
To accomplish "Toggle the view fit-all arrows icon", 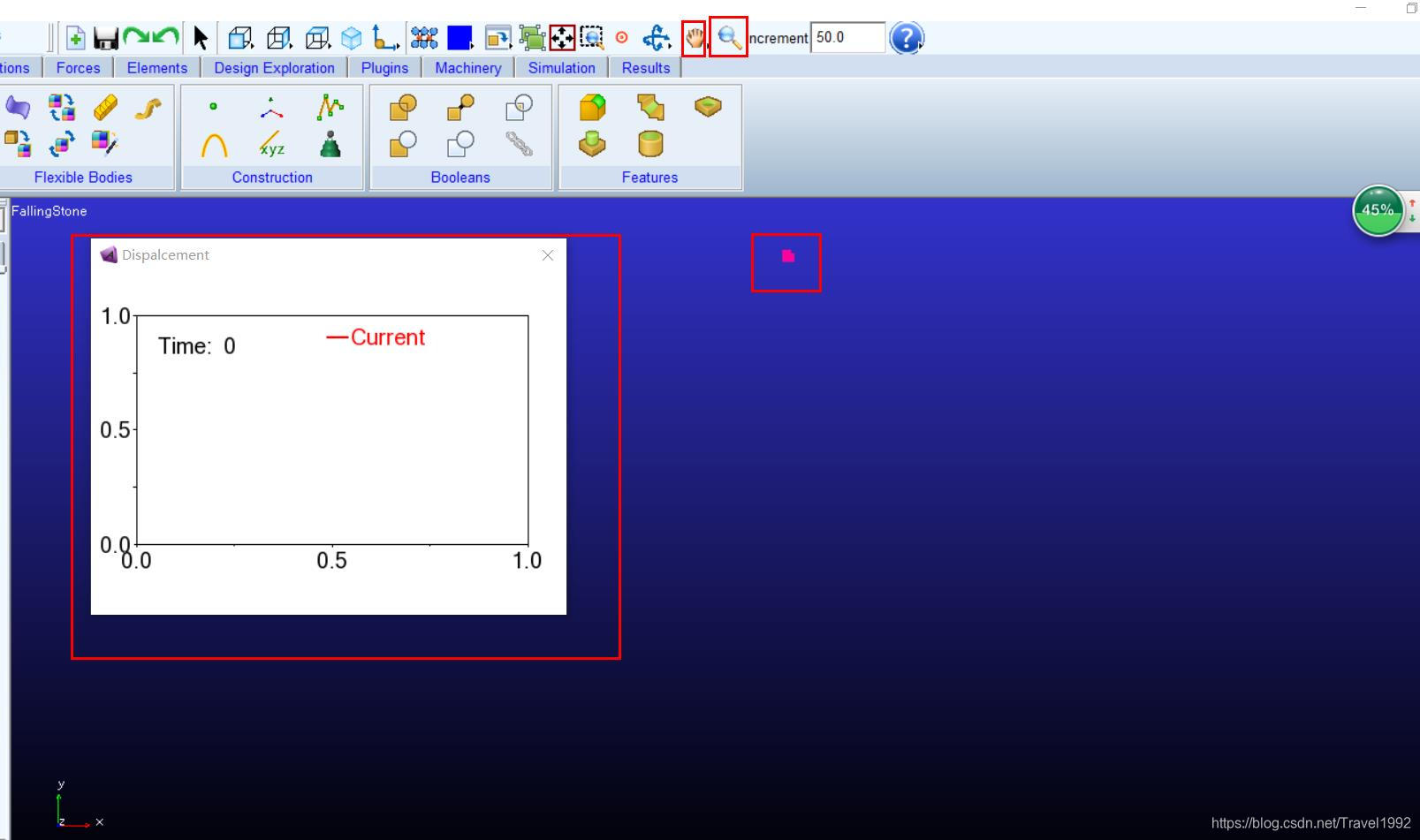I will coord(562,38).
